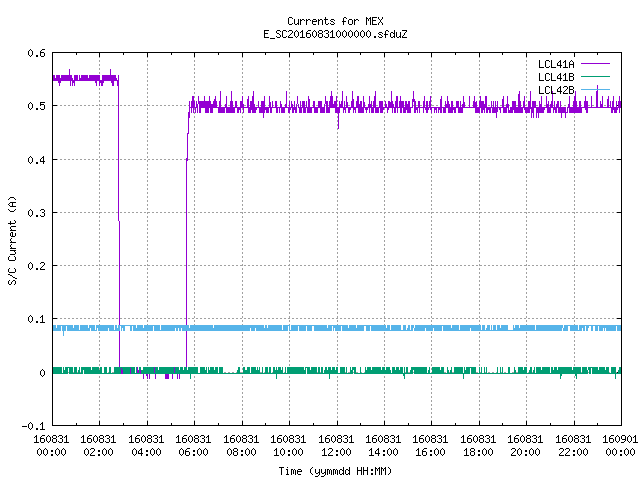Click the y-axis tick value 0.1
640x480 pixels.
point(36,319)
